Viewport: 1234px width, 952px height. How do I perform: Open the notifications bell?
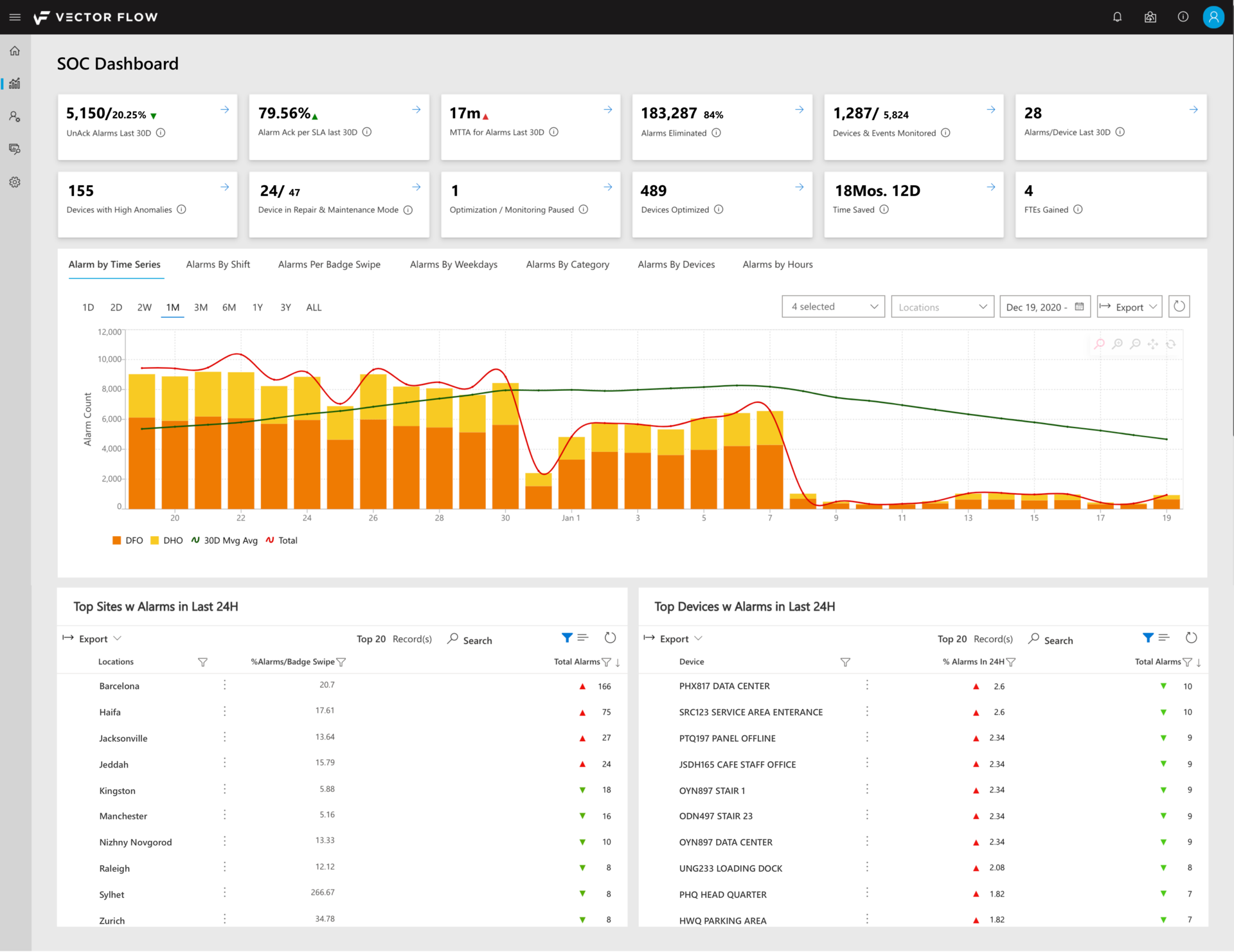point(1117,17)
